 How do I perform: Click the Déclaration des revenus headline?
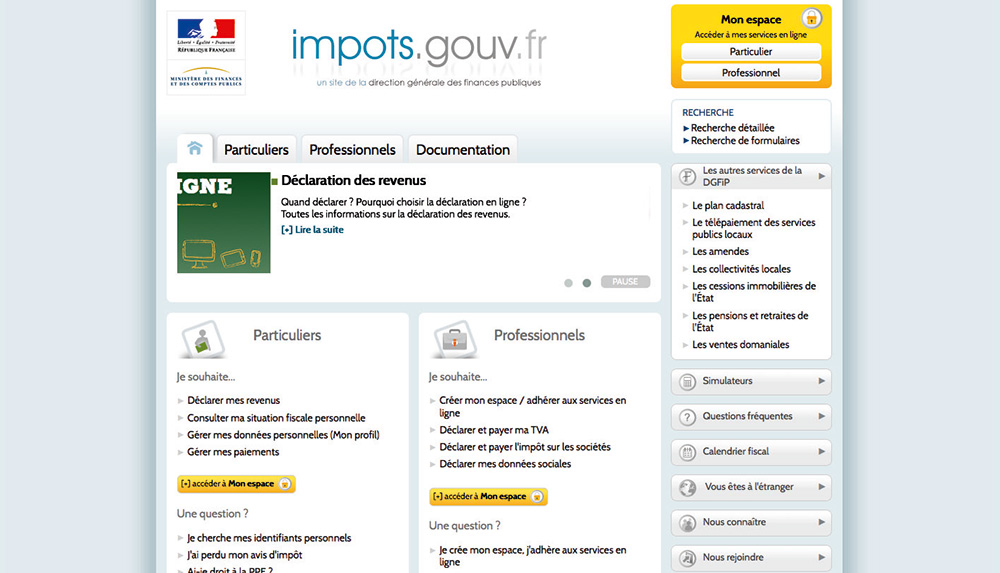353,181
